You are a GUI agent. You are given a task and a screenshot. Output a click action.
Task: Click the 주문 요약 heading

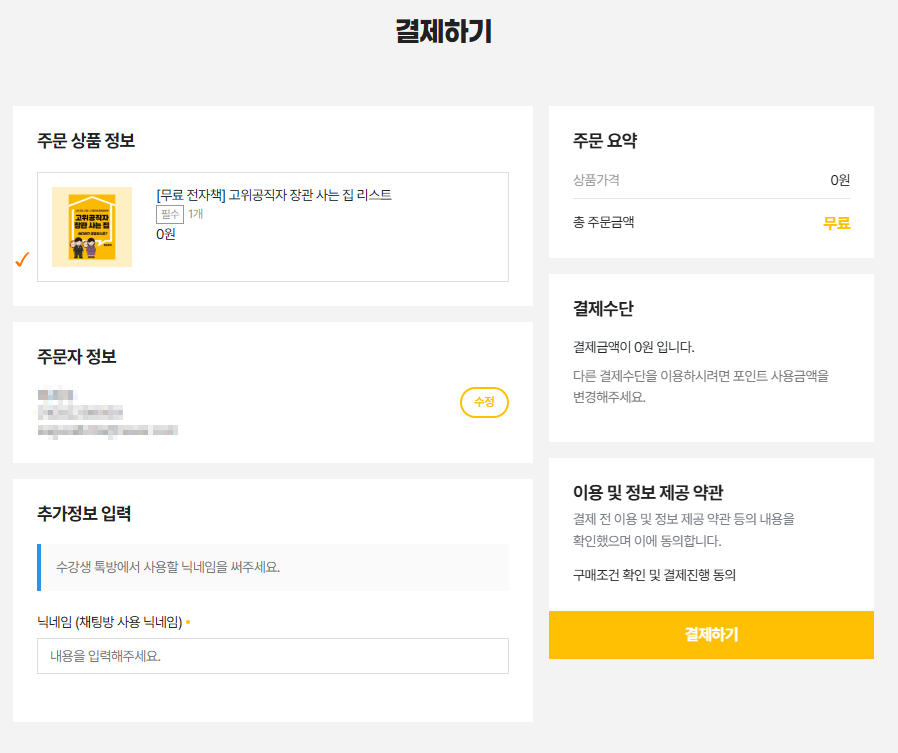tap(605, 141)
